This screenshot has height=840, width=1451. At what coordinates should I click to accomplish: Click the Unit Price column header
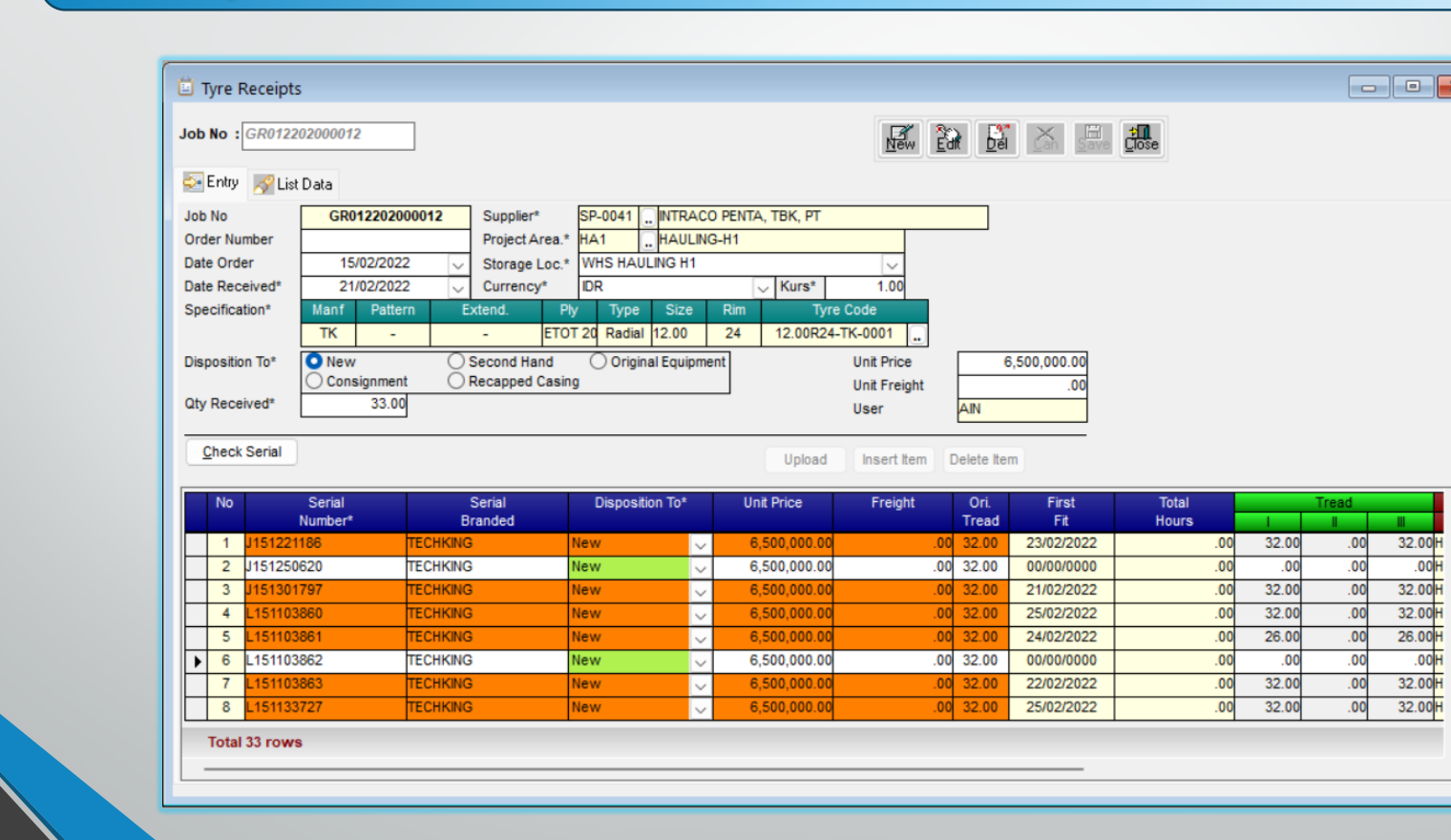point(772,512)
